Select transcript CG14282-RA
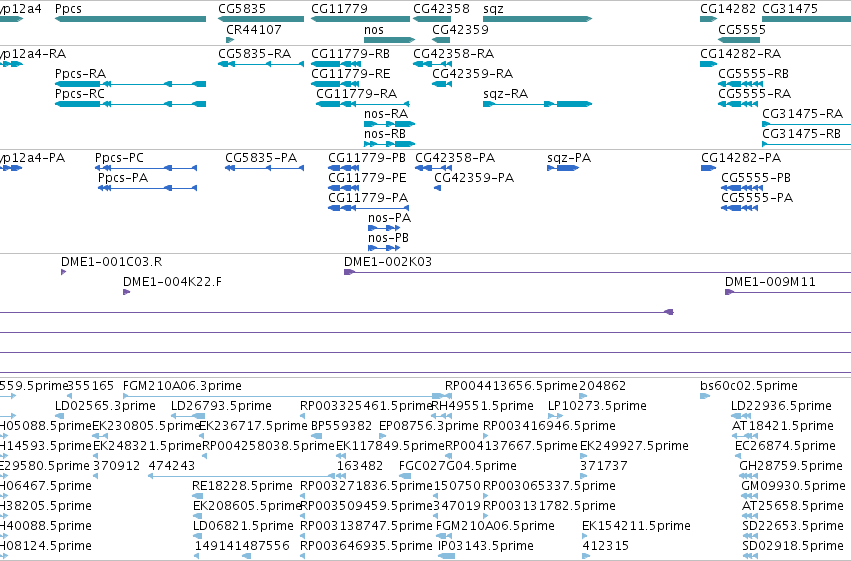 (740, 54)
